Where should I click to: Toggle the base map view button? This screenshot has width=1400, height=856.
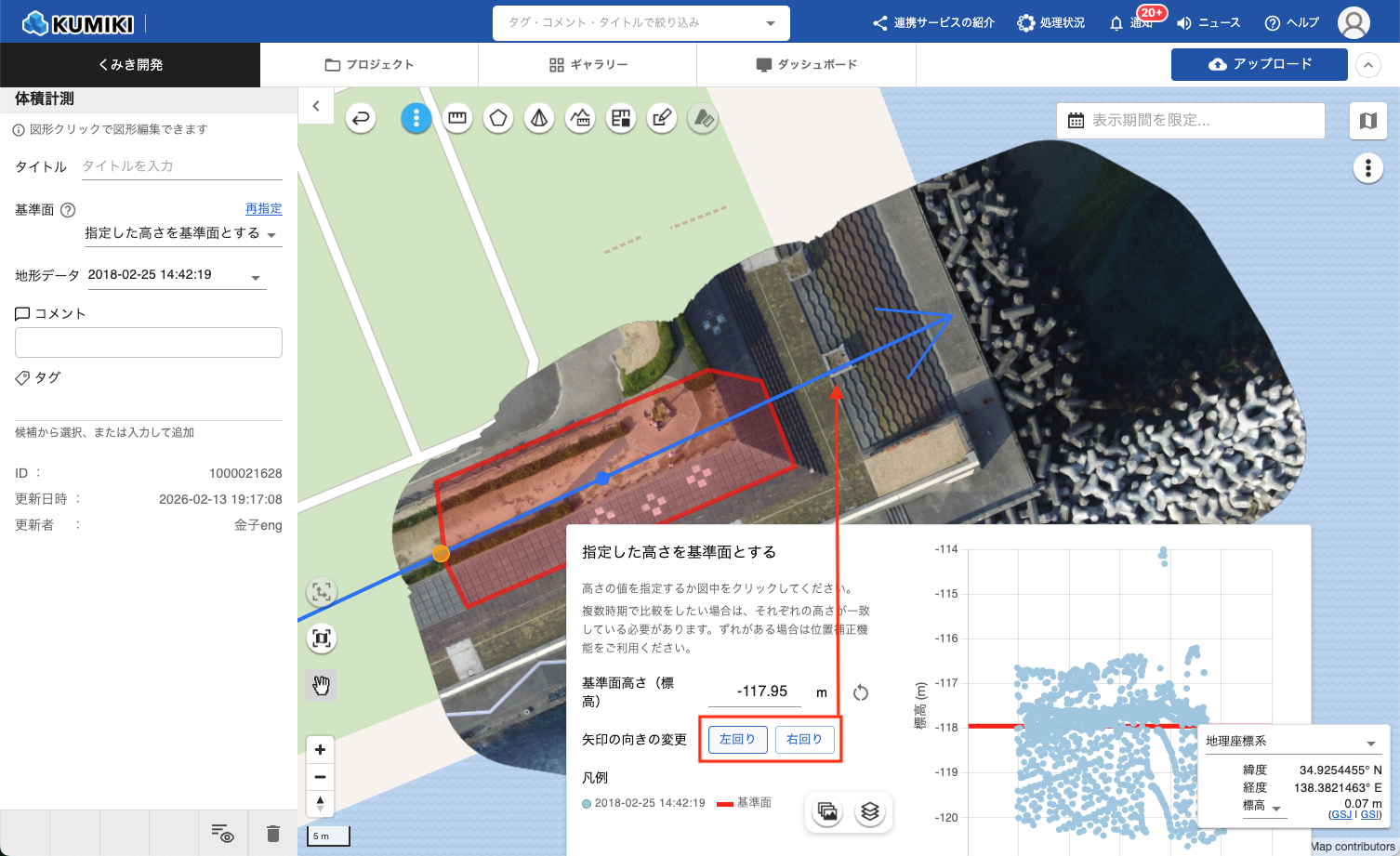1367,121
